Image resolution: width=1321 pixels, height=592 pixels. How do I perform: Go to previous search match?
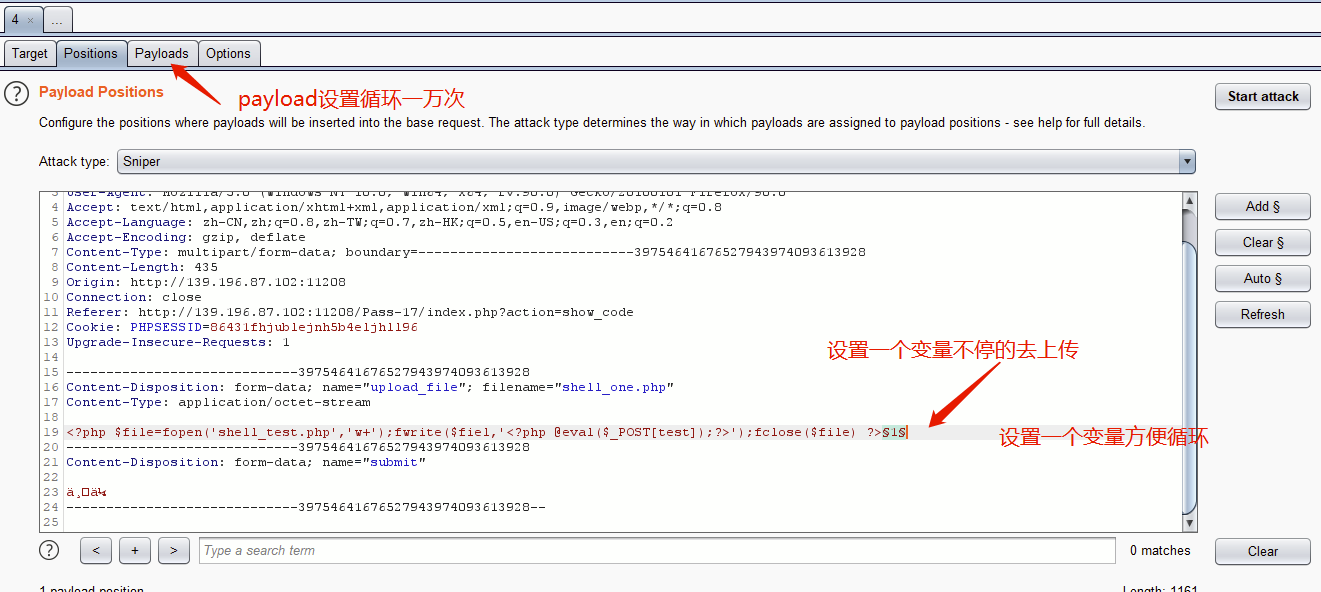coord(96,550)
